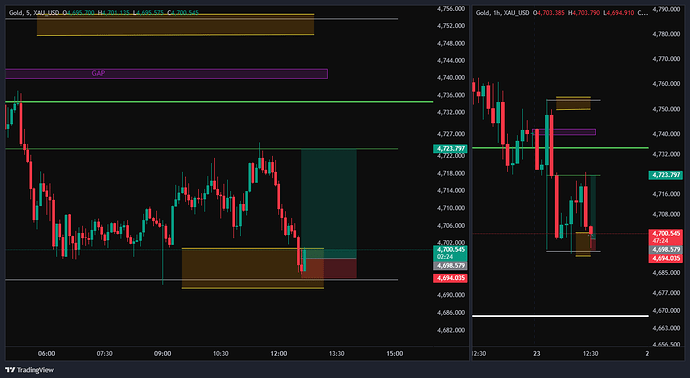Click the 15:00 time axis label
Screen dimensions: 690x378
[395, 354]
